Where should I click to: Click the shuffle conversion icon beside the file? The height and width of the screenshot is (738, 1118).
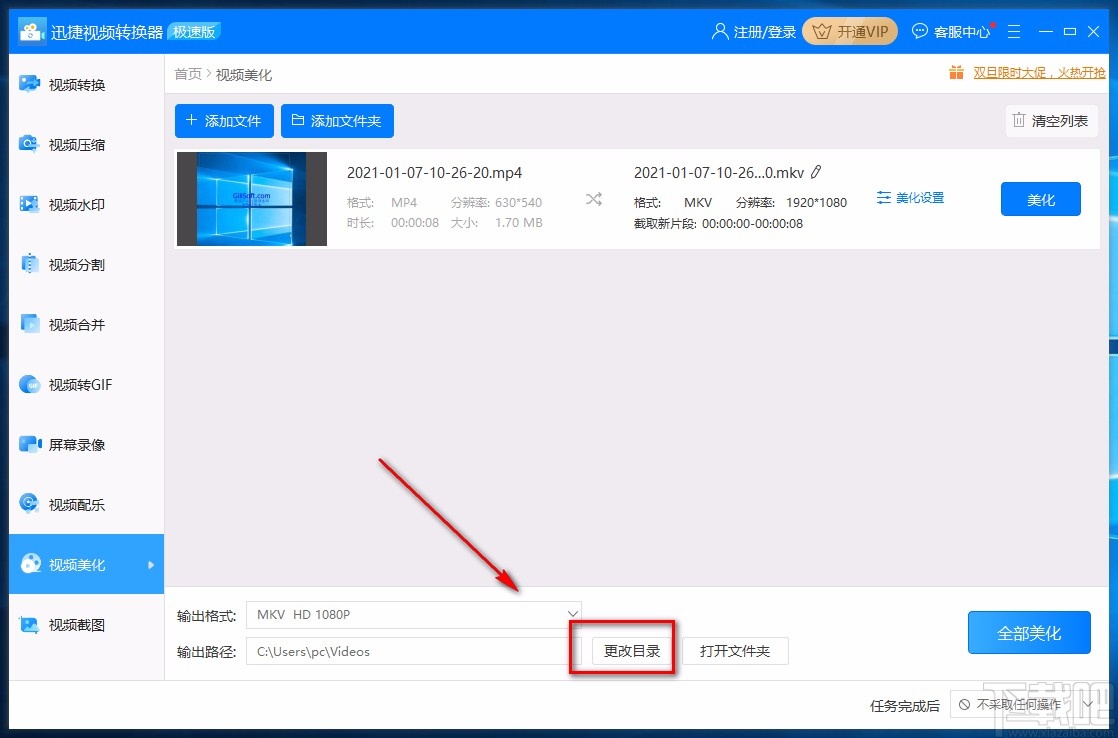click(593, 199)
